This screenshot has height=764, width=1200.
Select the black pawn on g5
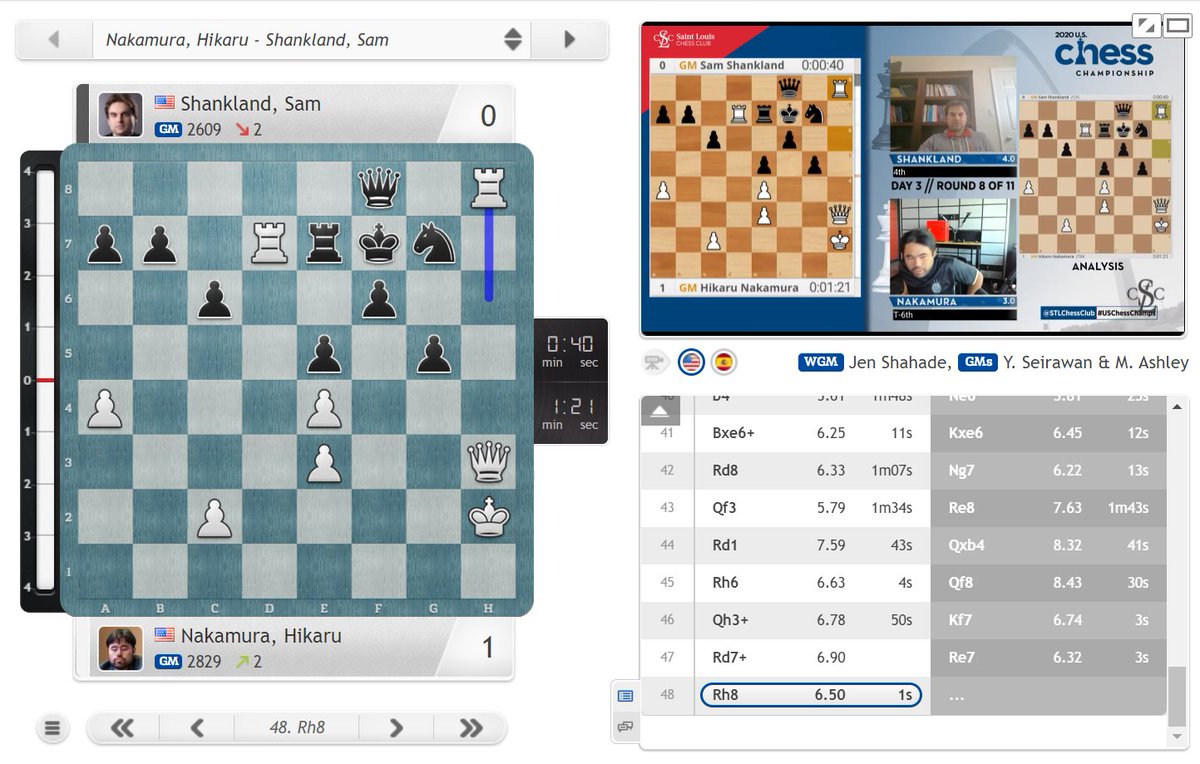[434, 352]
